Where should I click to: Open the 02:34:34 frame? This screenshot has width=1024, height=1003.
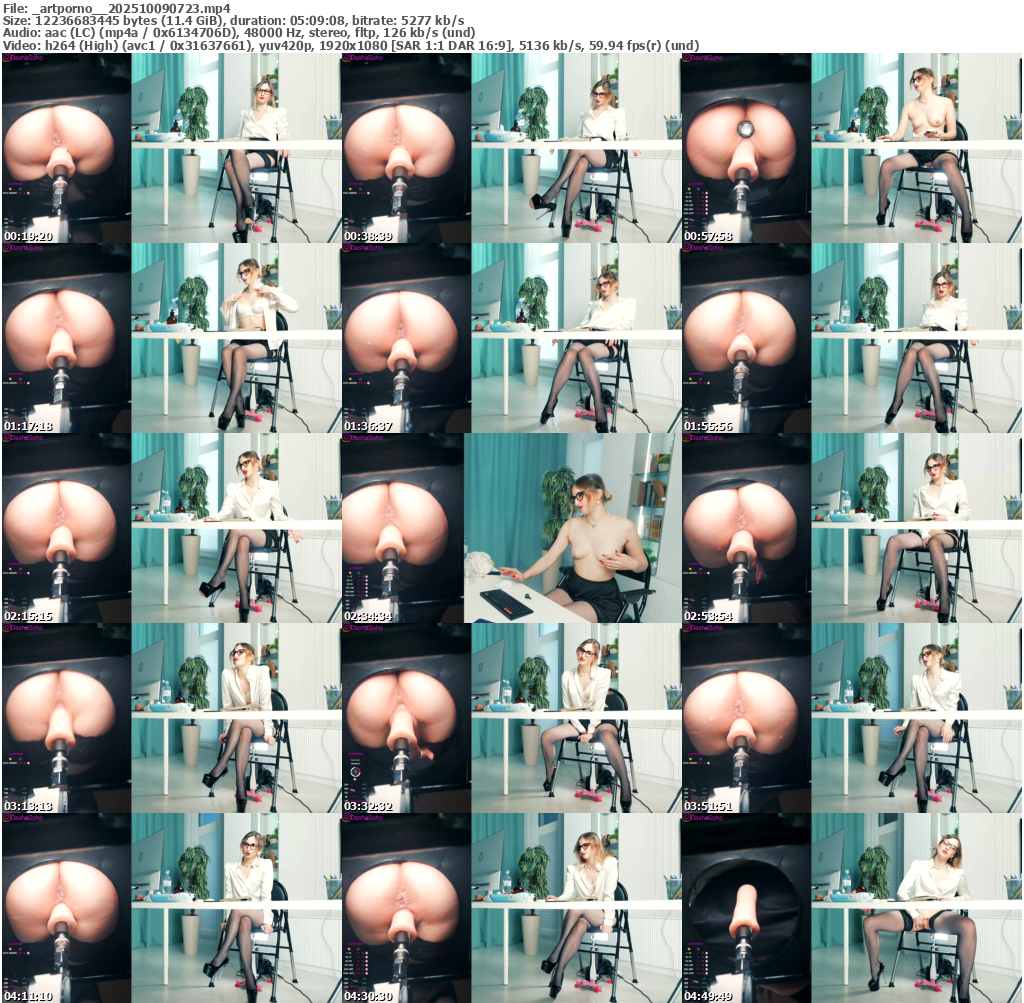[511, 528]
